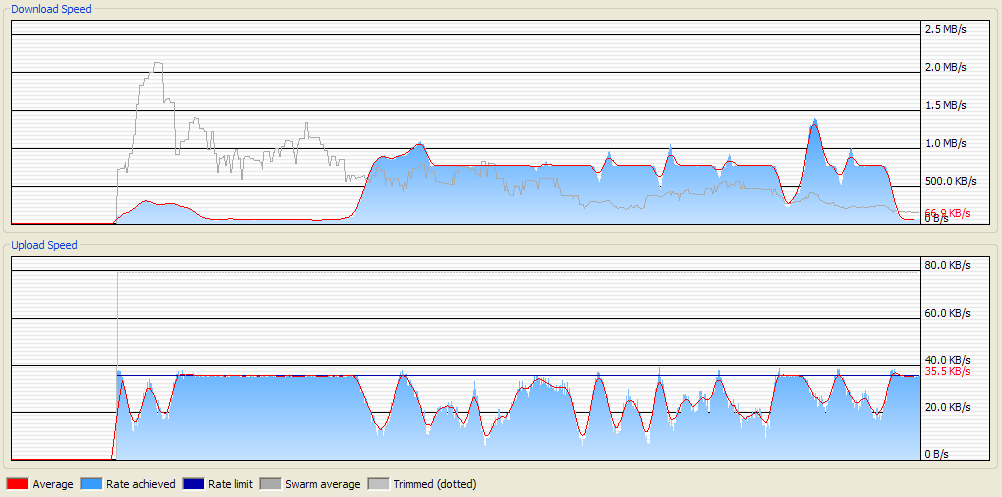Select the Swarm average legend label

[x=323, y=484]
